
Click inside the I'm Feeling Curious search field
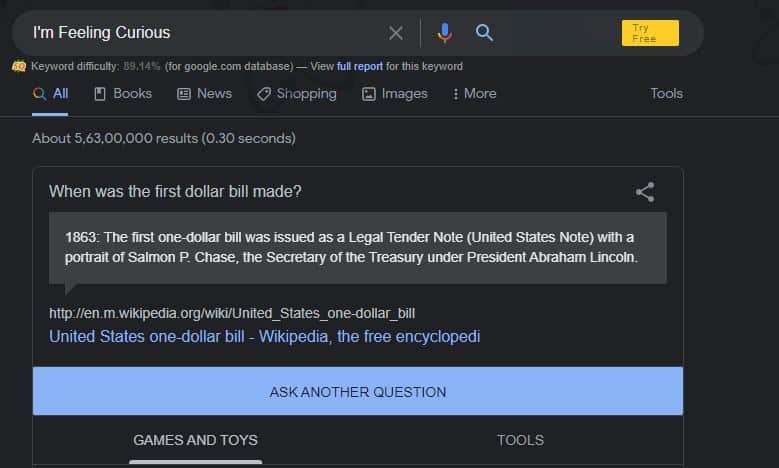[199, 33]
